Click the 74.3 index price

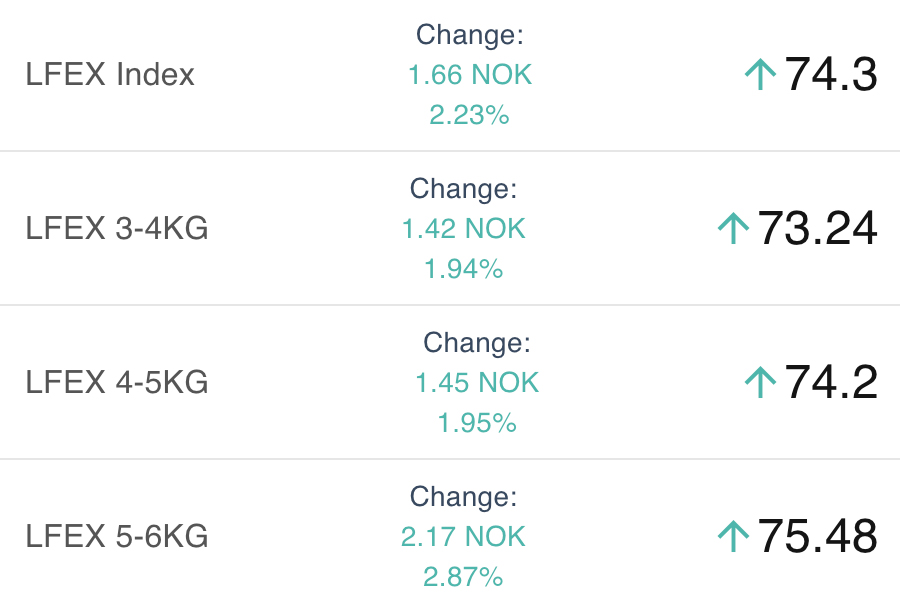point(831,75)
